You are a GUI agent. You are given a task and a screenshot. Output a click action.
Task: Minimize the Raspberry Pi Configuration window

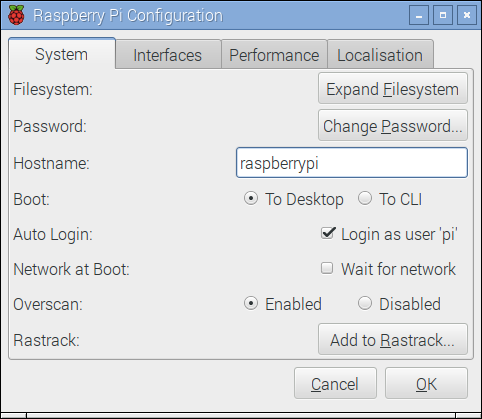click(419, 15)
